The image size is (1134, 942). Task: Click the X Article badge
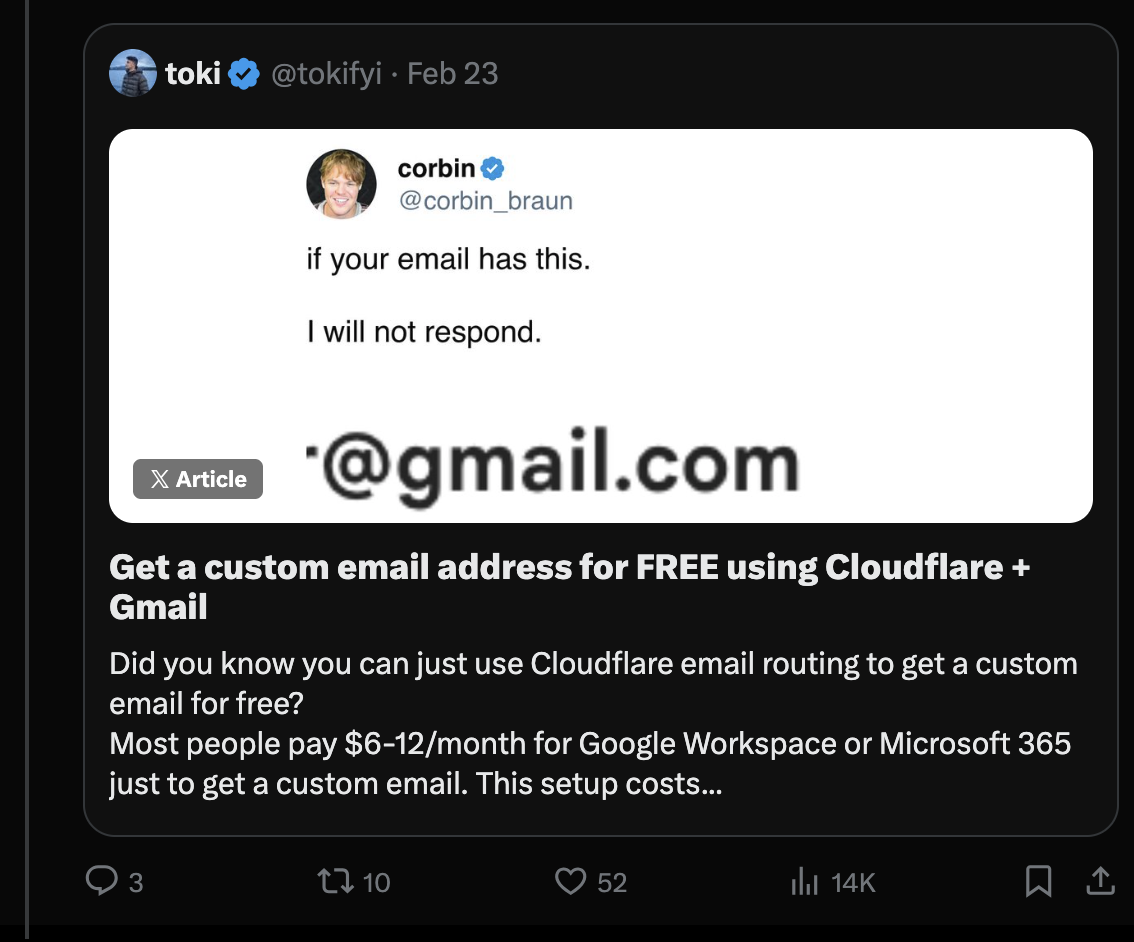click(x=198, y=479)
